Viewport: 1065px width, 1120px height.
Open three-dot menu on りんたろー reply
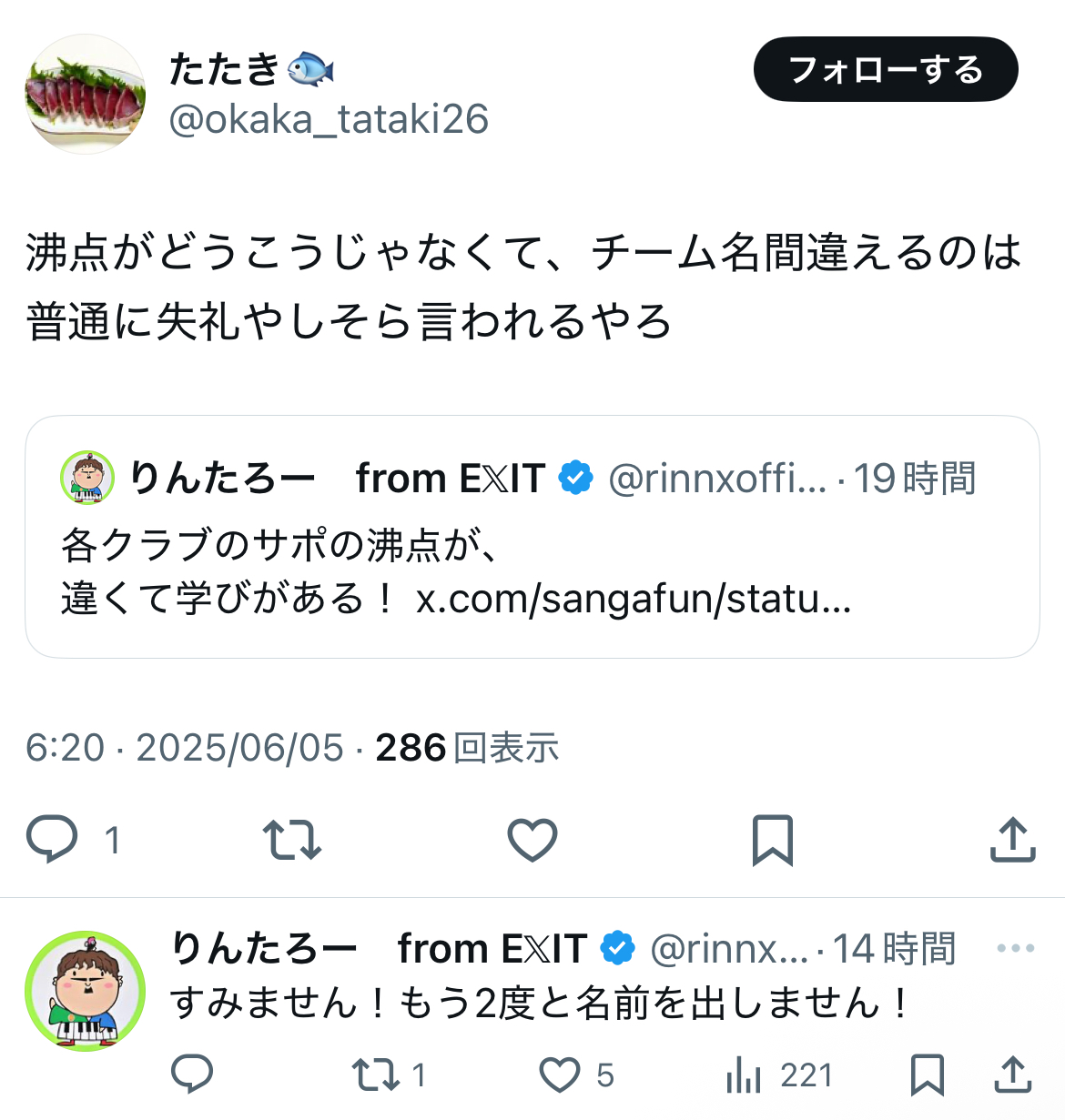(x=1016, y=948)
